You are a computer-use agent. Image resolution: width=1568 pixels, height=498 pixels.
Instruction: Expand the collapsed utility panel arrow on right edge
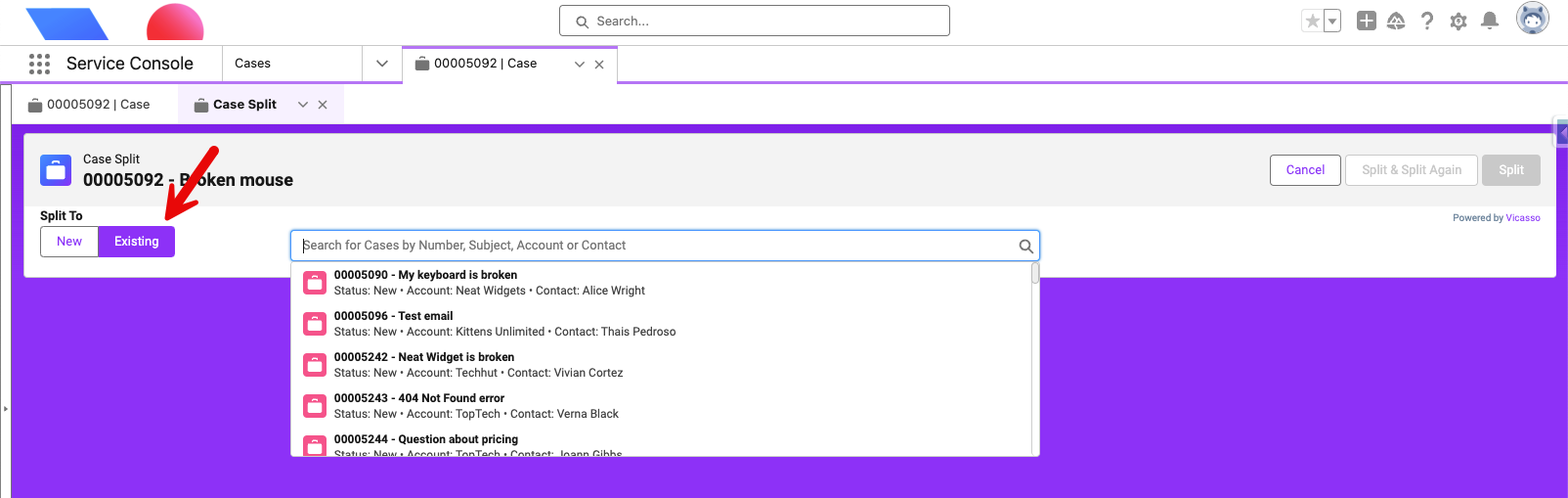[1562, 132]
